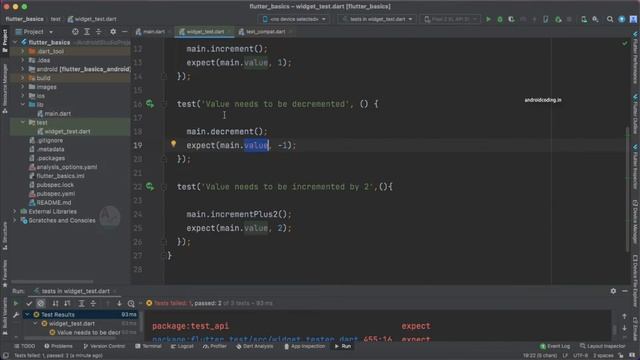Open the Problems tool window tab
This screenshot has height=360, width=640.
pyautogui.click(x=58, y=346)
